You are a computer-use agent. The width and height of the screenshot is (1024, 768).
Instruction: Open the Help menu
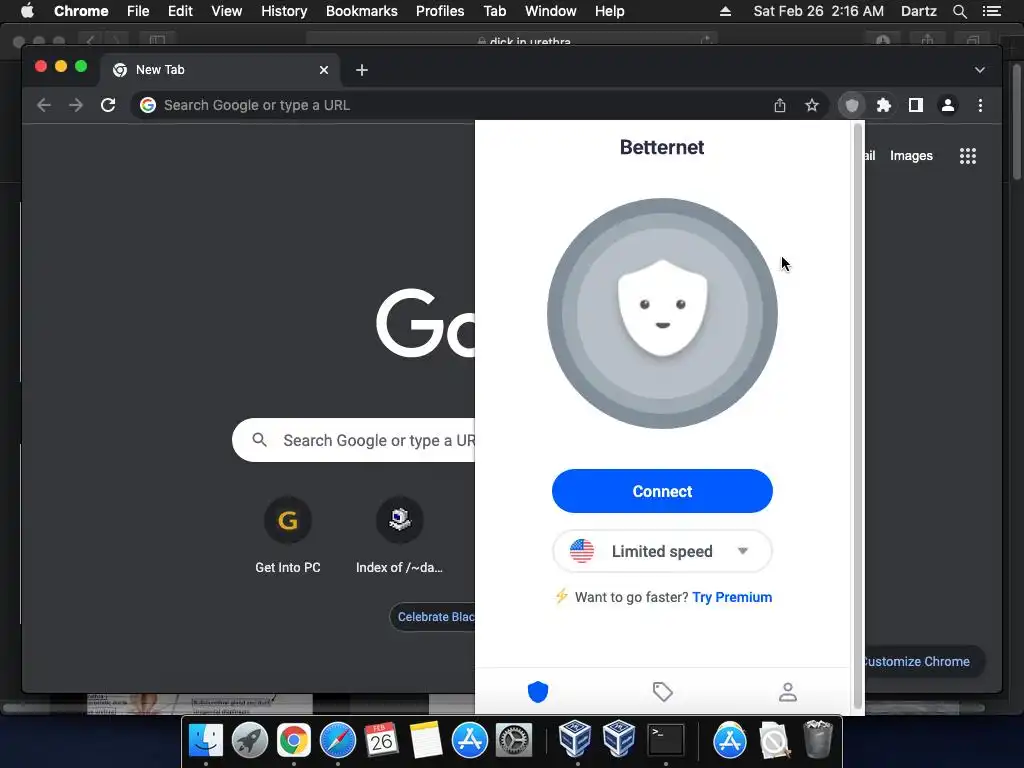pyautogui.click(x=609, y=11)
